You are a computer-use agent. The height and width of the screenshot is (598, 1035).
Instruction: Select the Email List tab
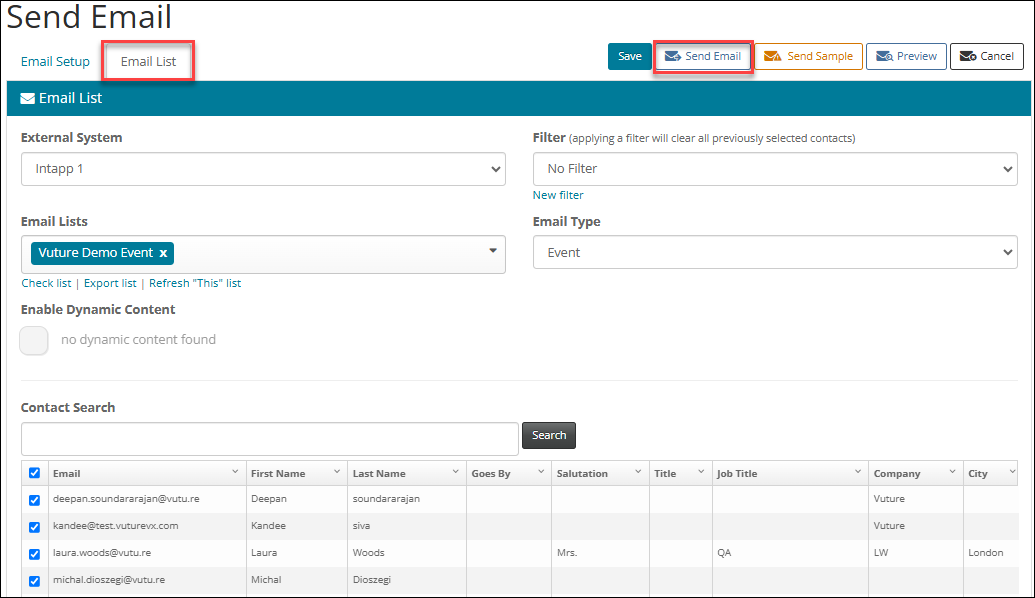point(147,61)
